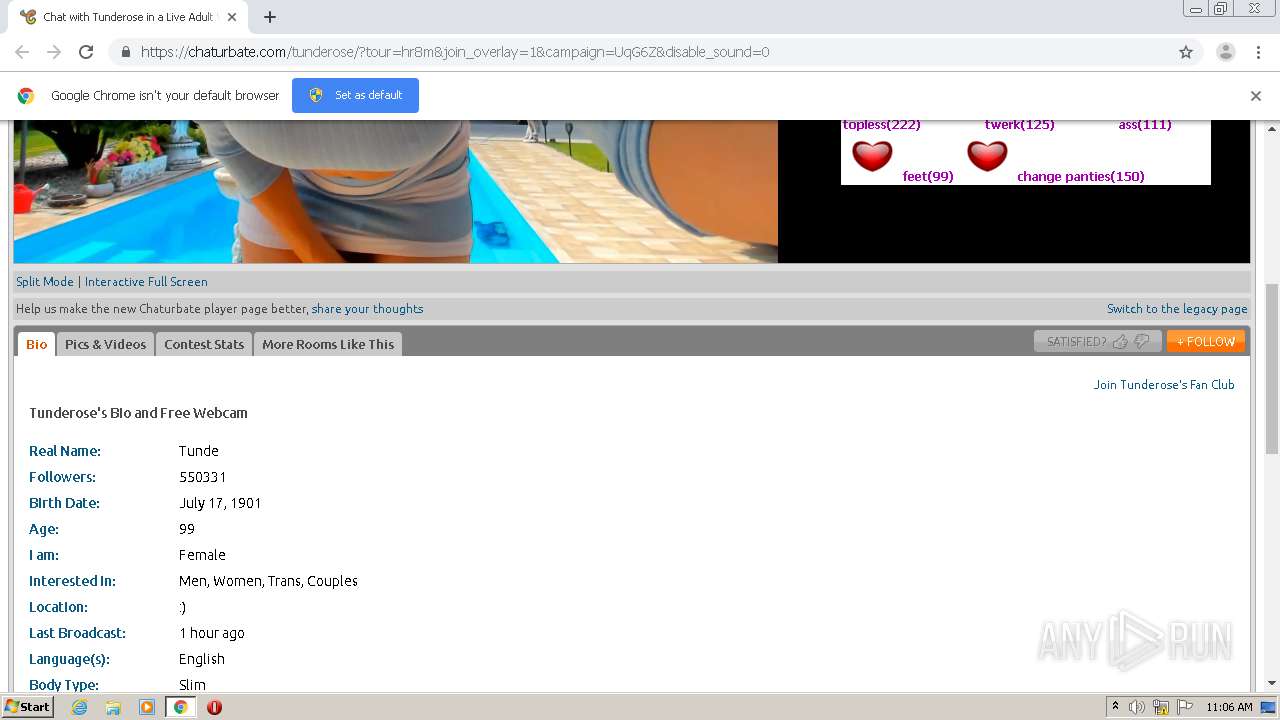Click the Language(s) value English
The height and width of the screenshot is (720, 1280).
(x=202, y=659)
